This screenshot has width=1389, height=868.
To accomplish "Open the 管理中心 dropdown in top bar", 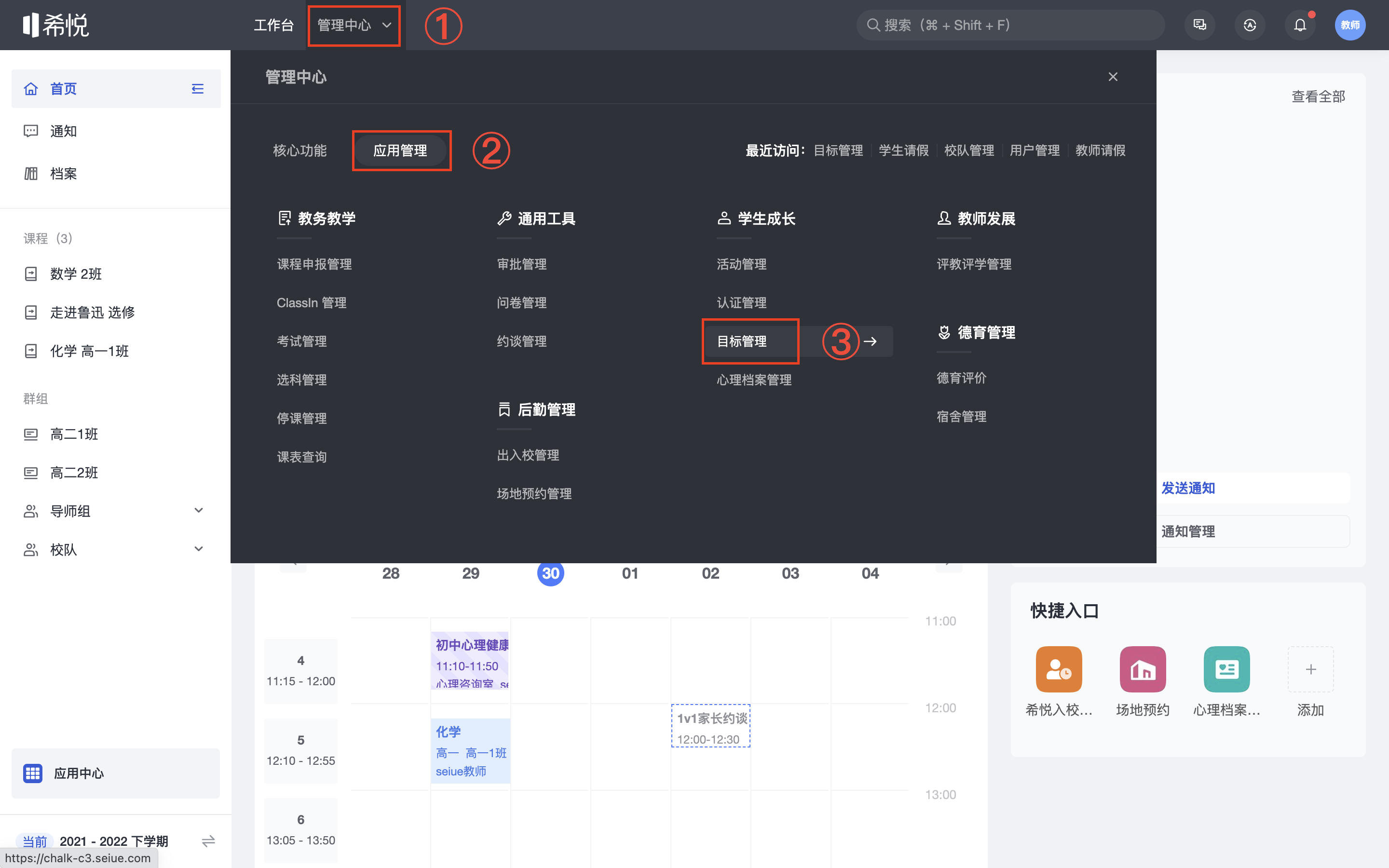I will [354, 25].
